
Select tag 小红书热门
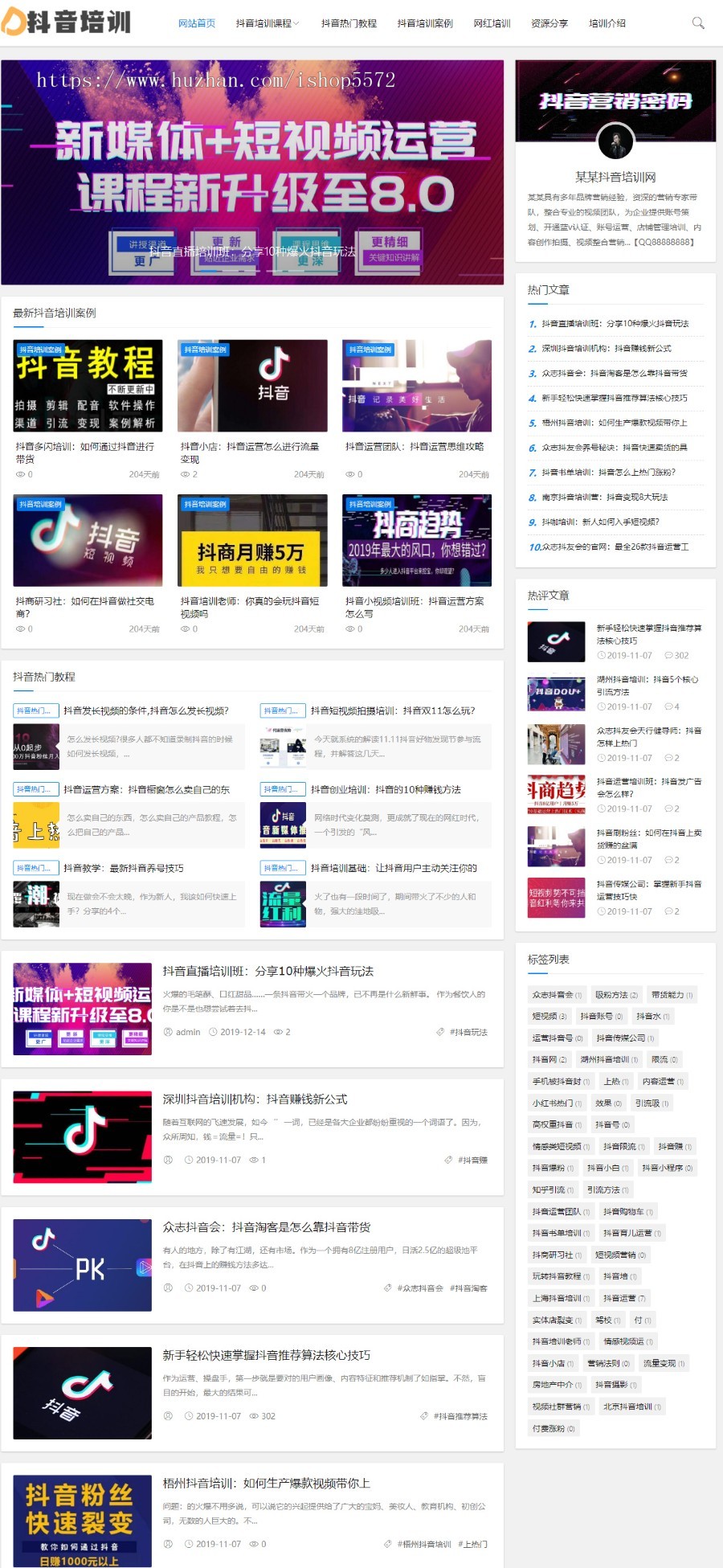[x=557, y=1103]
